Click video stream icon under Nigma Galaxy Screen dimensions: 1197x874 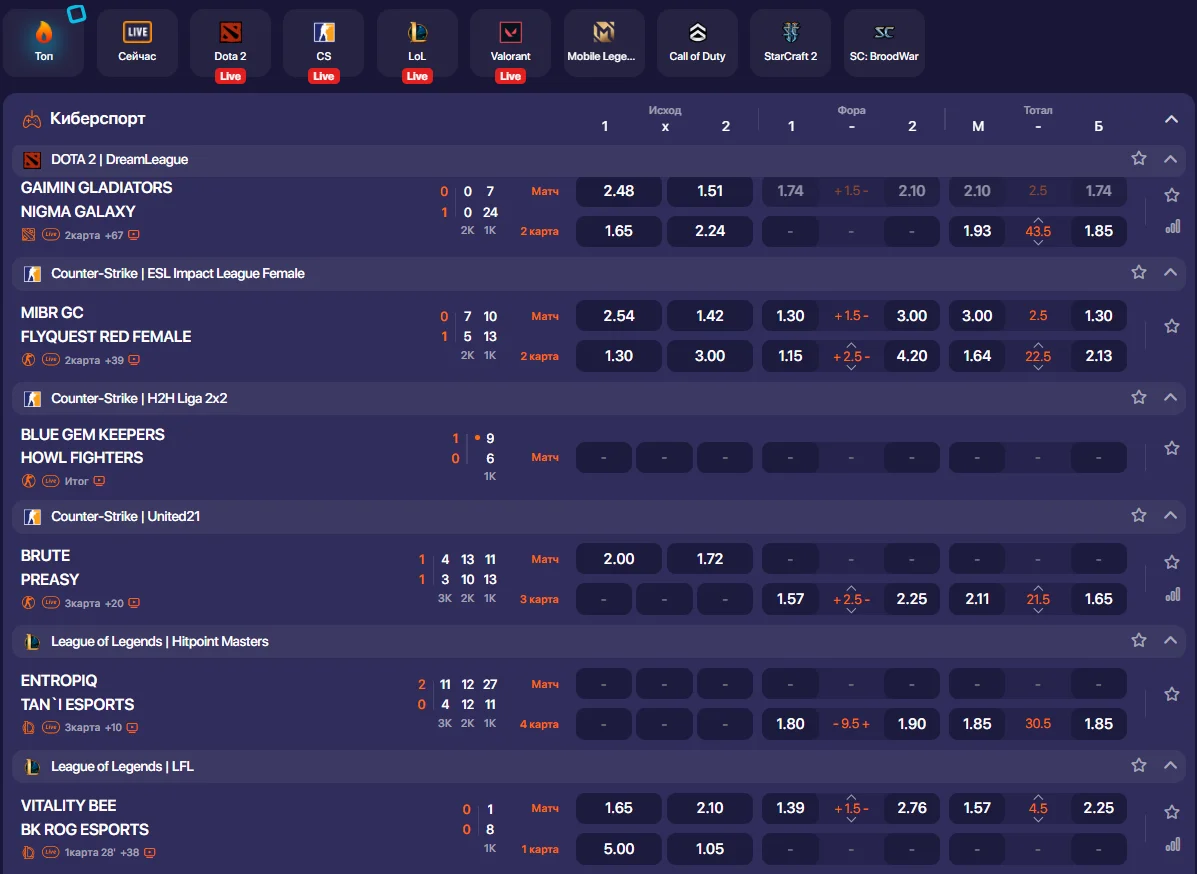pyautogui.click(x=134, y=235)
